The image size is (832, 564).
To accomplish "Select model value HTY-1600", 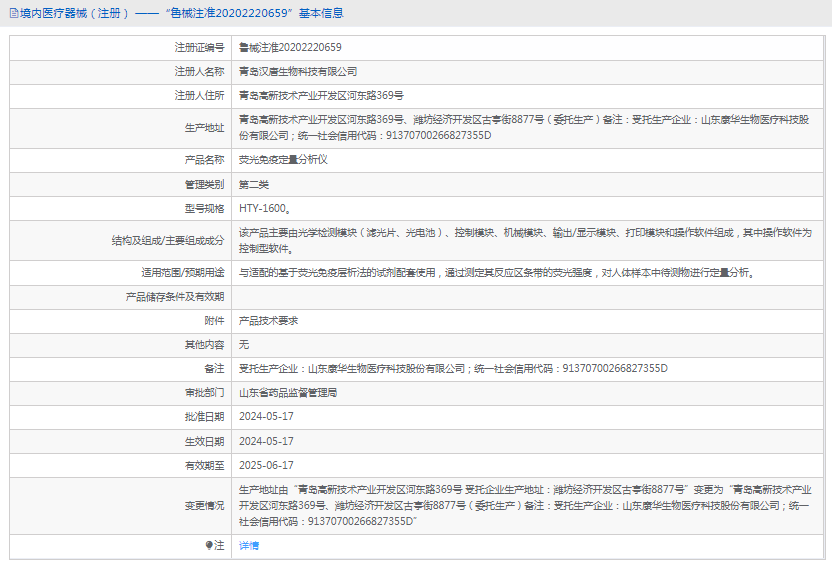I will pos(264,209).
